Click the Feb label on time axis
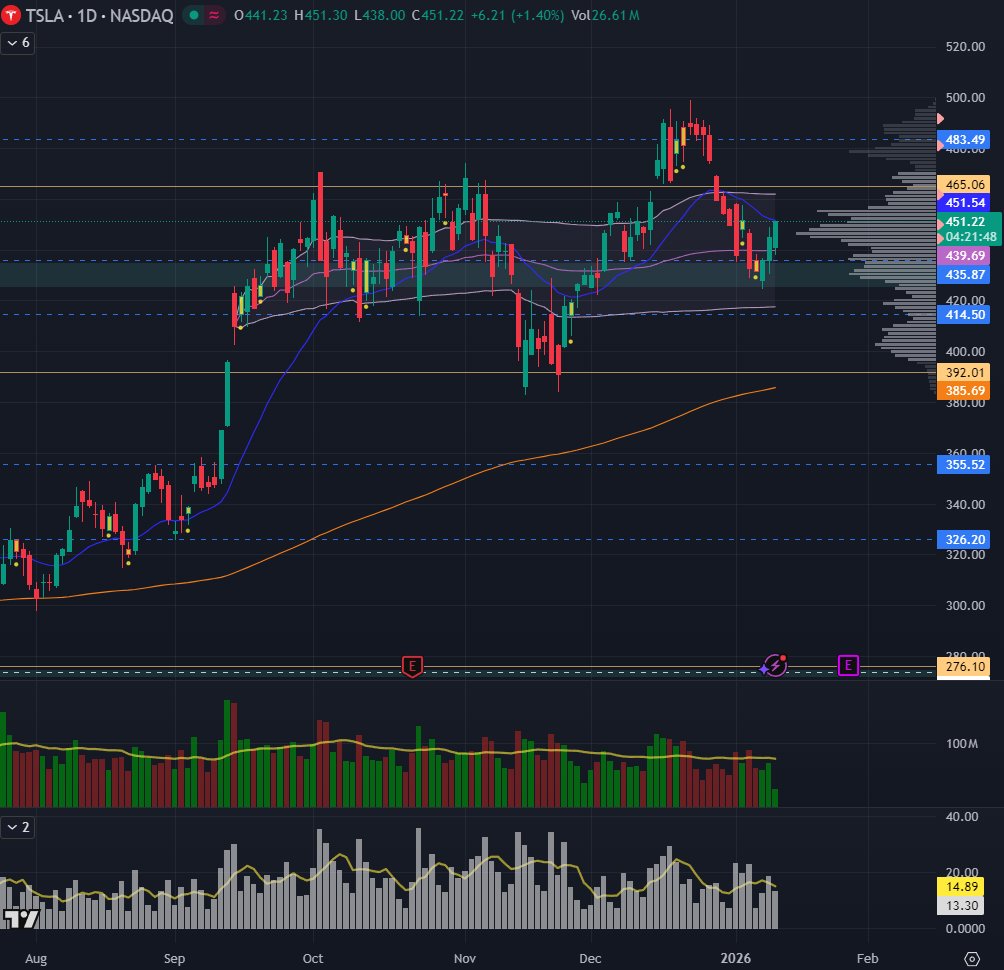The image size is (1004, 970). [x=867, y=958]
